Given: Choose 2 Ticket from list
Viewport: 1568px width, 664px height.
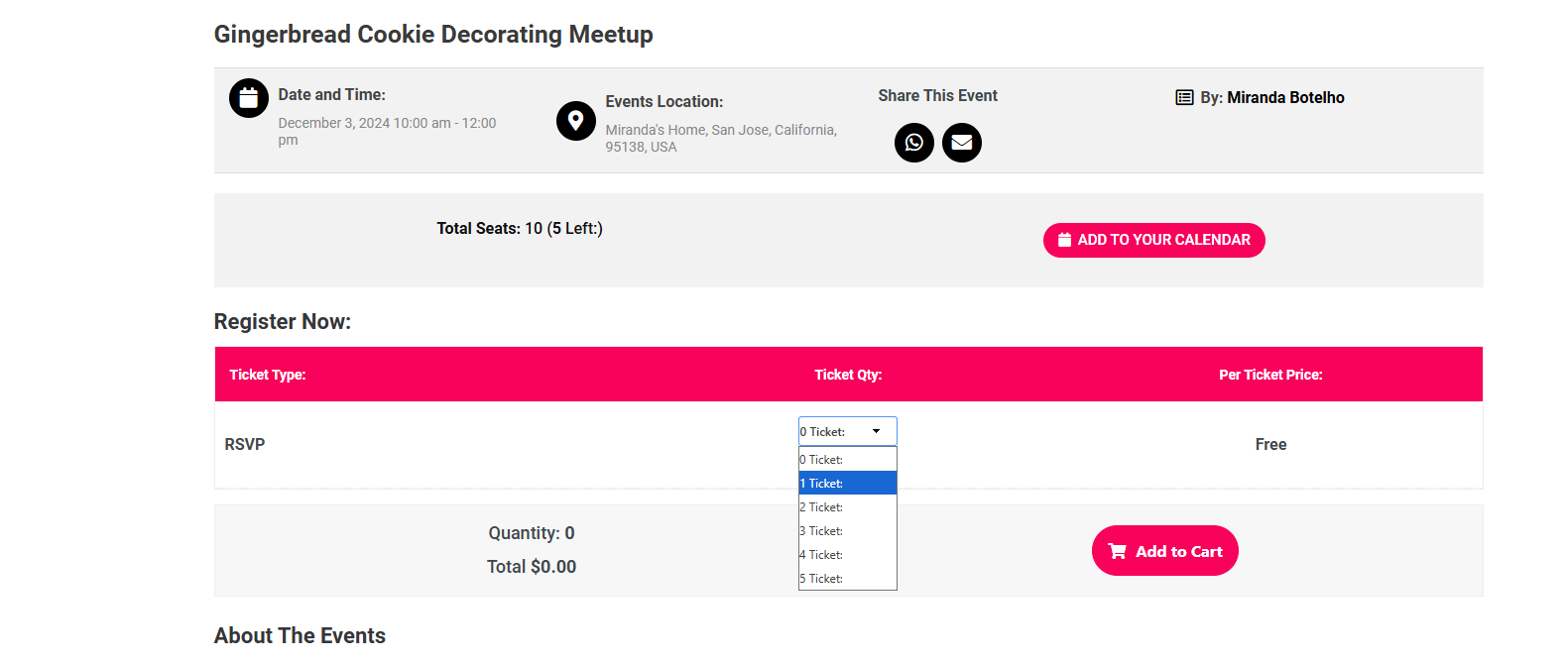Looking at the screenshot, I should 848,507.
